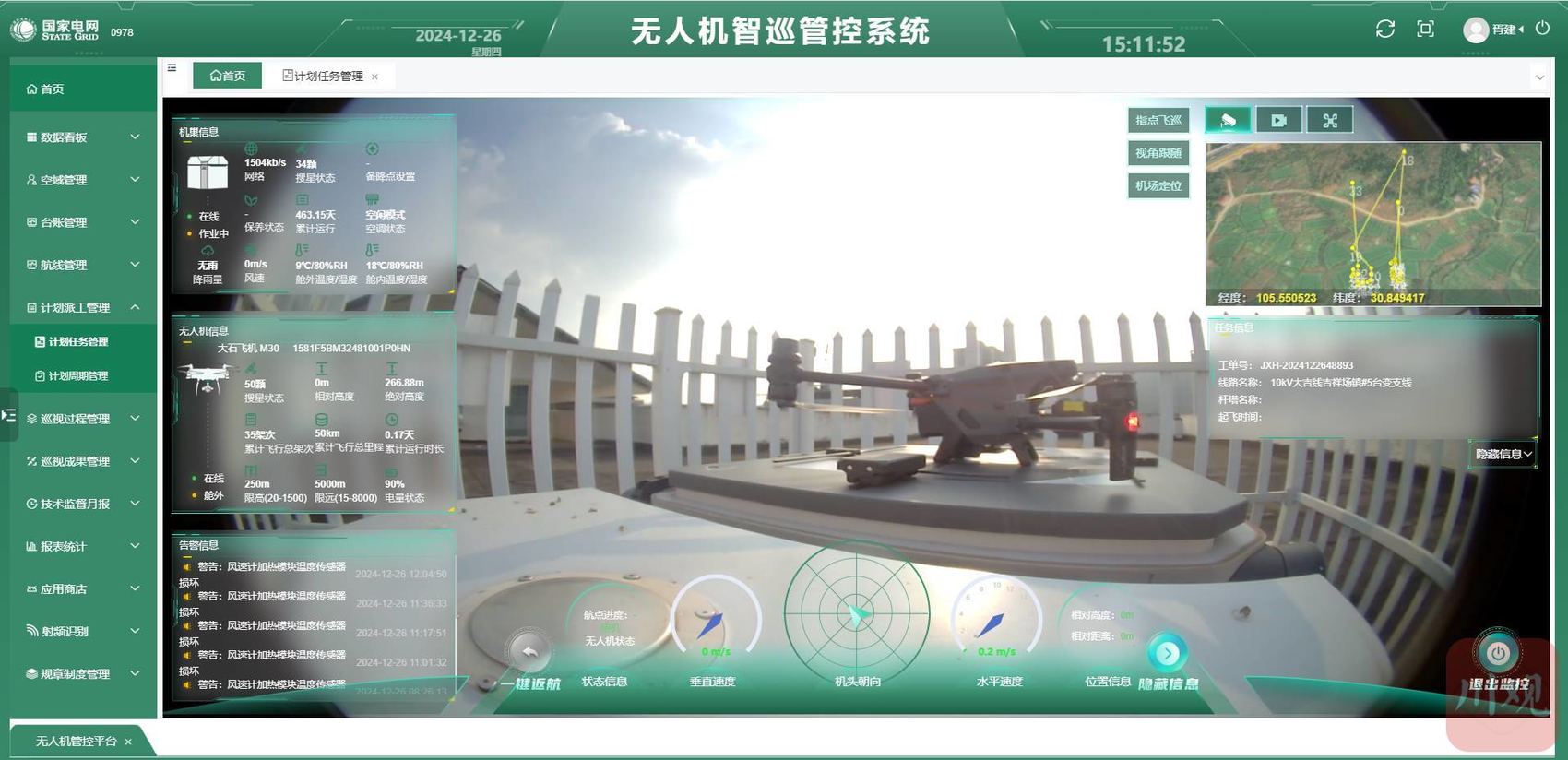1568x760 pixels.
Task: Click the exit monitoring power icon
Action: click(x=1498, y=653)
